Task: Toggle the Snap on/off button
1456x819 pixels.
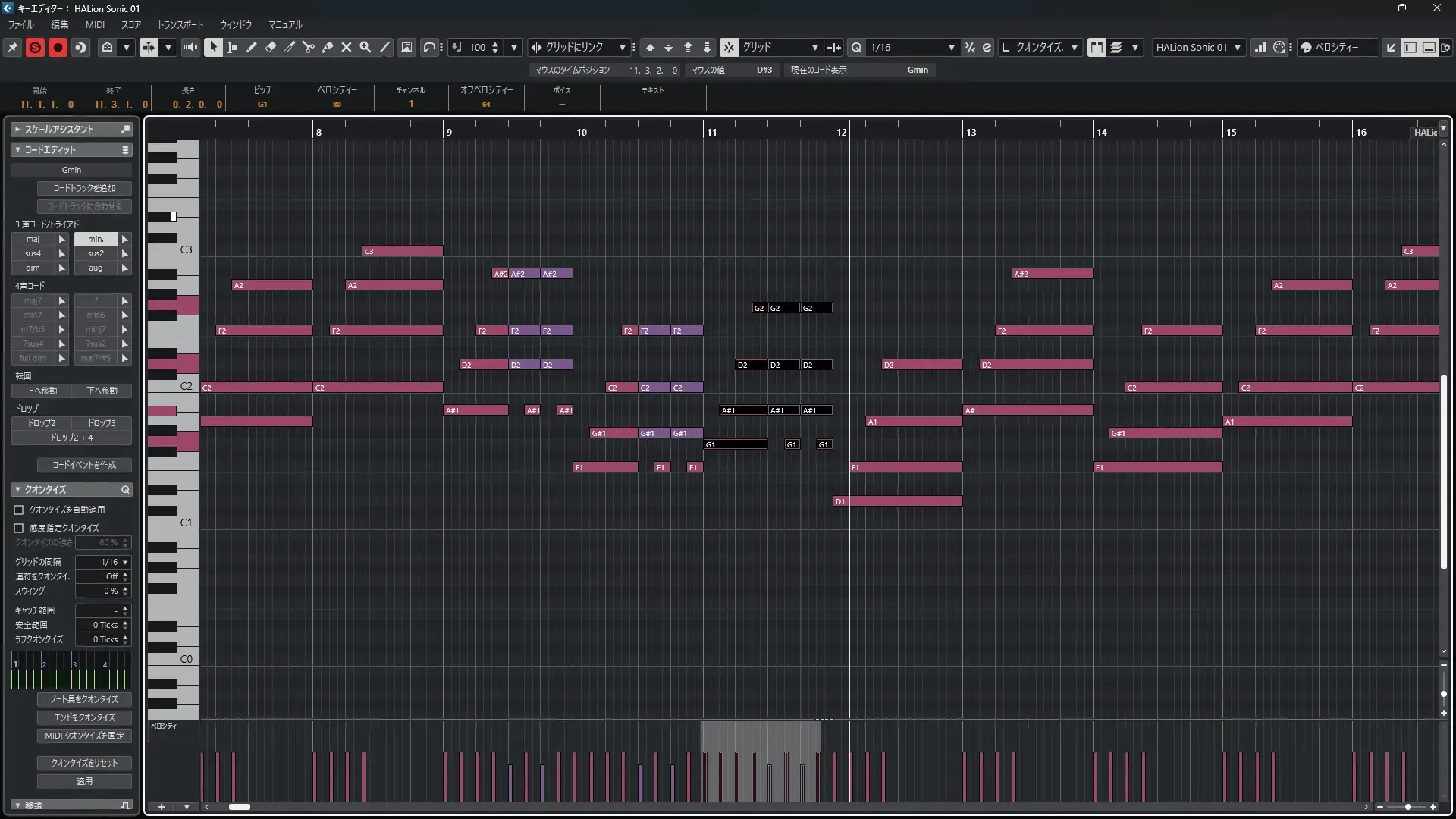Action: 728,47
